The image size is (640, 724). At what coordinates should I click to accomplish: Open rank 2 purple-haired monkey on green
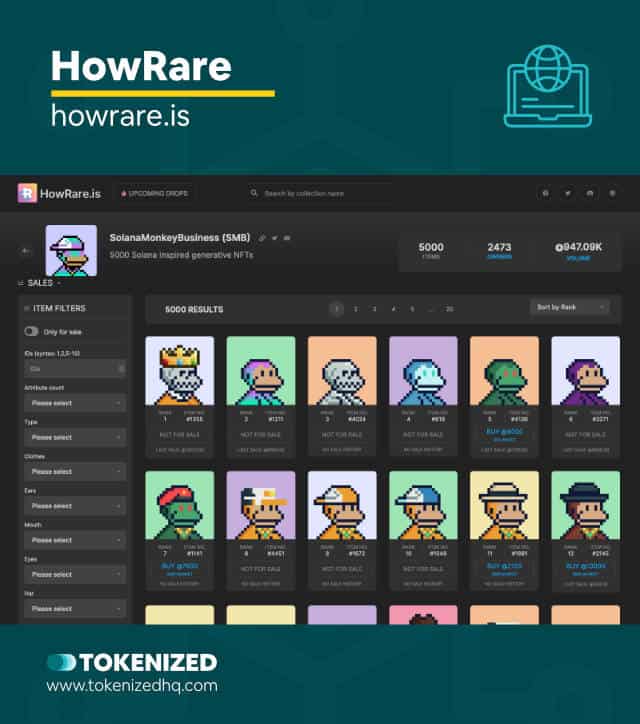point(261,371)
